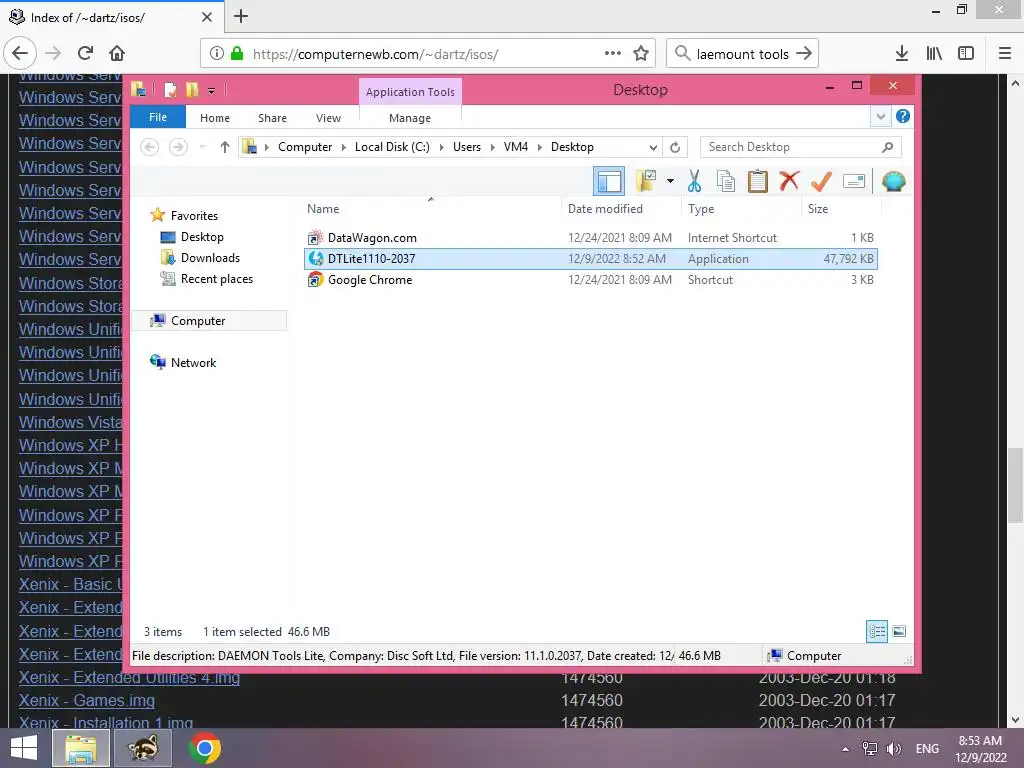Click VM4 in the breadcrumb path
This screenshot has width=1024, height=768.
pos(516,147)
